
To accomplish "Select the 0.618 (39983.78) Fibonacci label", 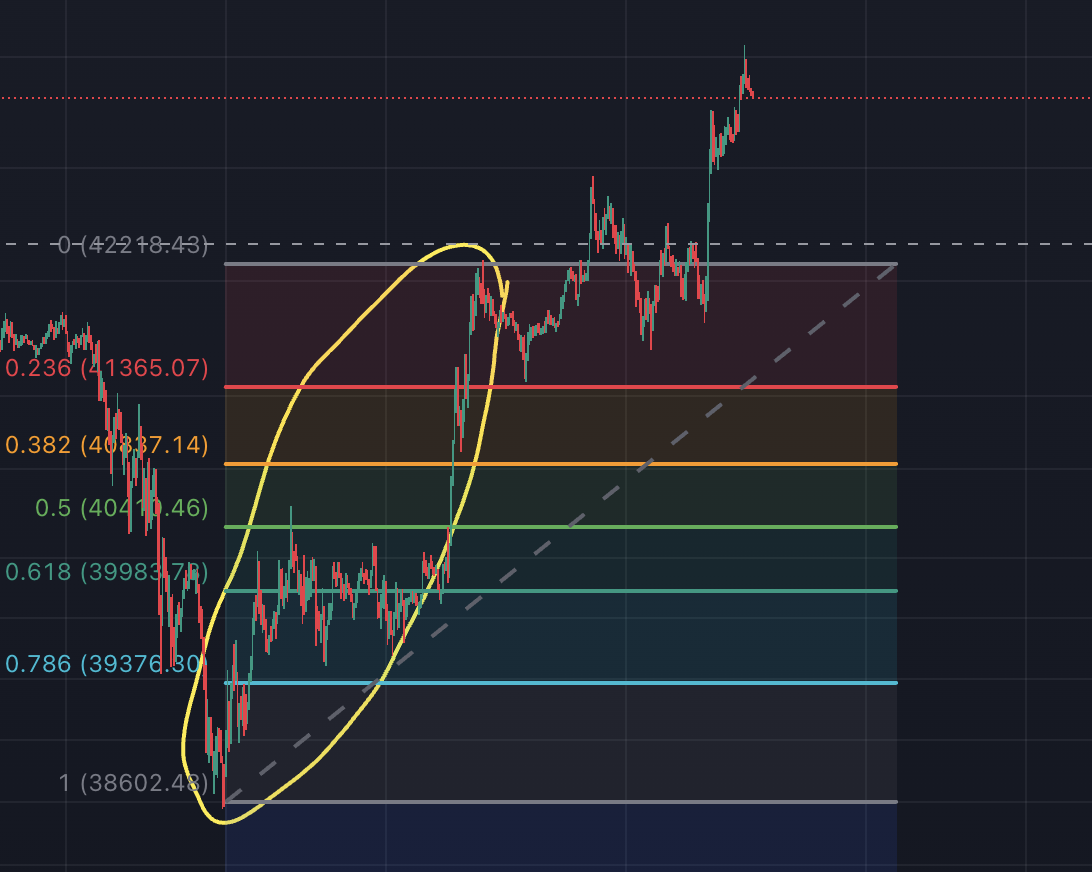I will tap(107, 572).
